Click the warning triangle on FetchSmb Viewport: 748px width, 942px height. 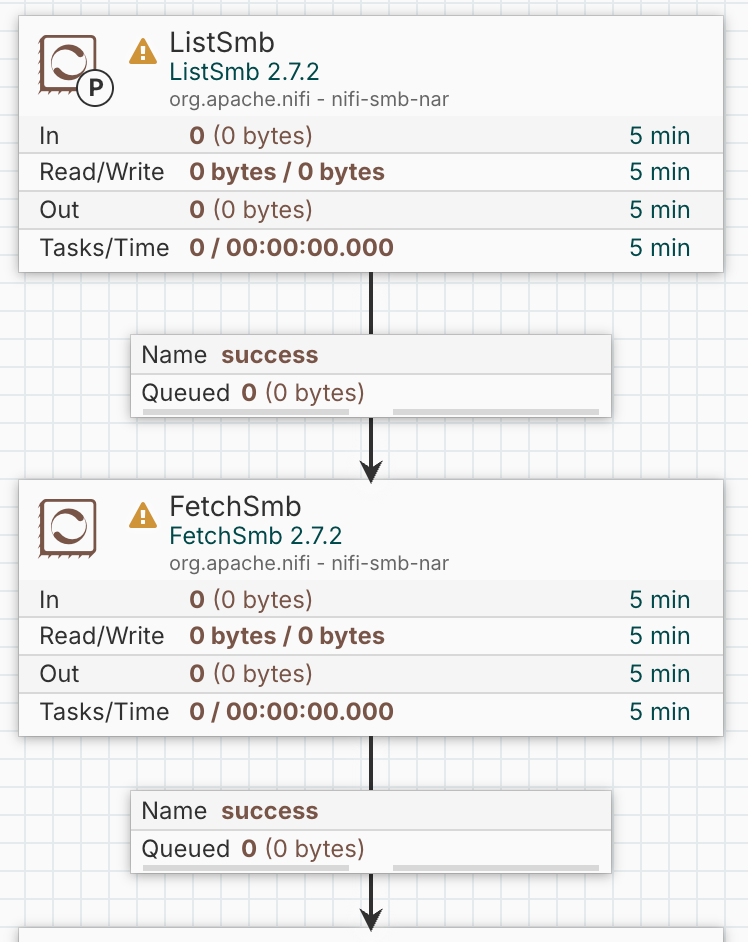[143, 515]
